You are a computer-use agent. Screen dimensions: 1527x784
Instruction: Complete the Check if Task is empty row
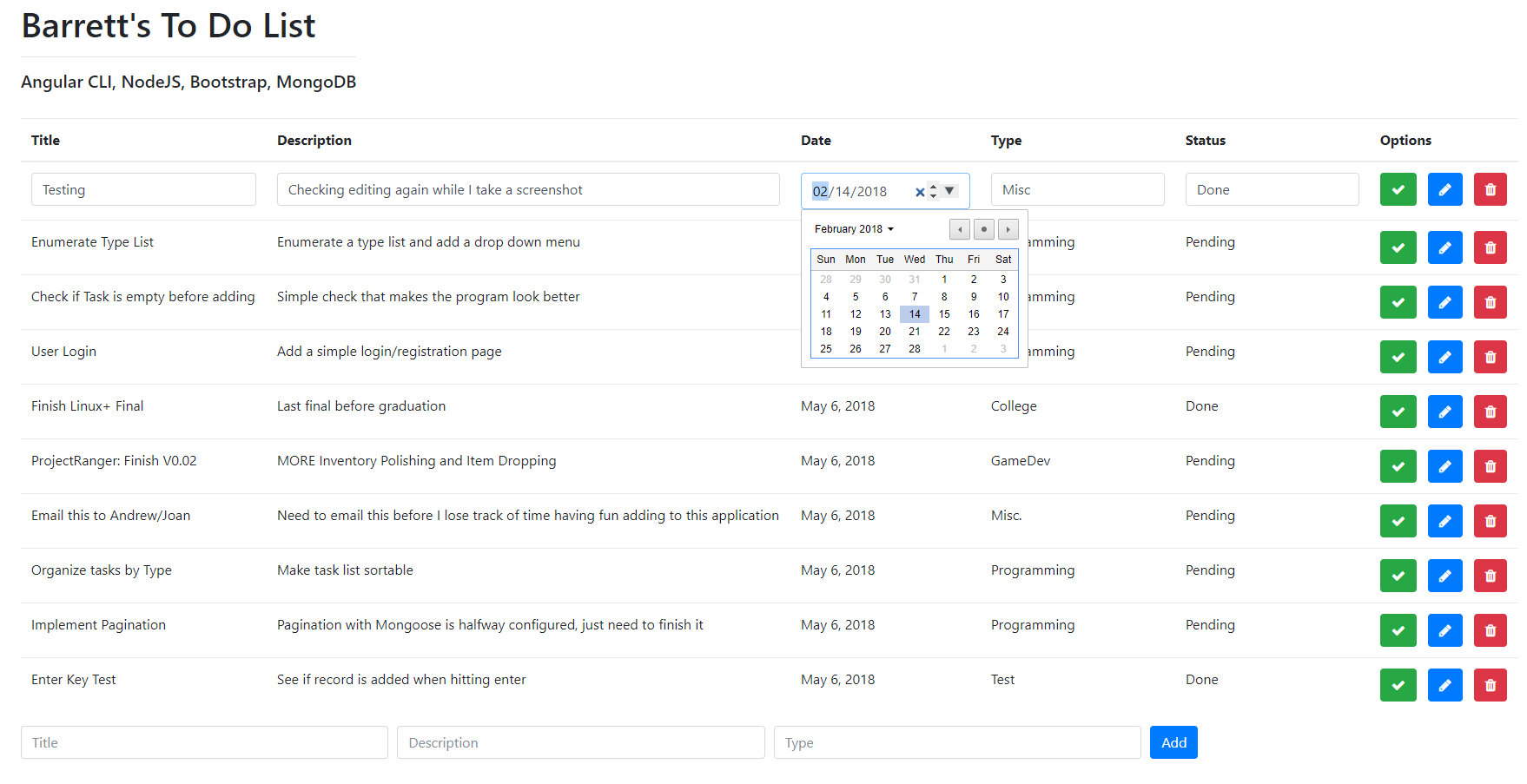pos(1398,302)
